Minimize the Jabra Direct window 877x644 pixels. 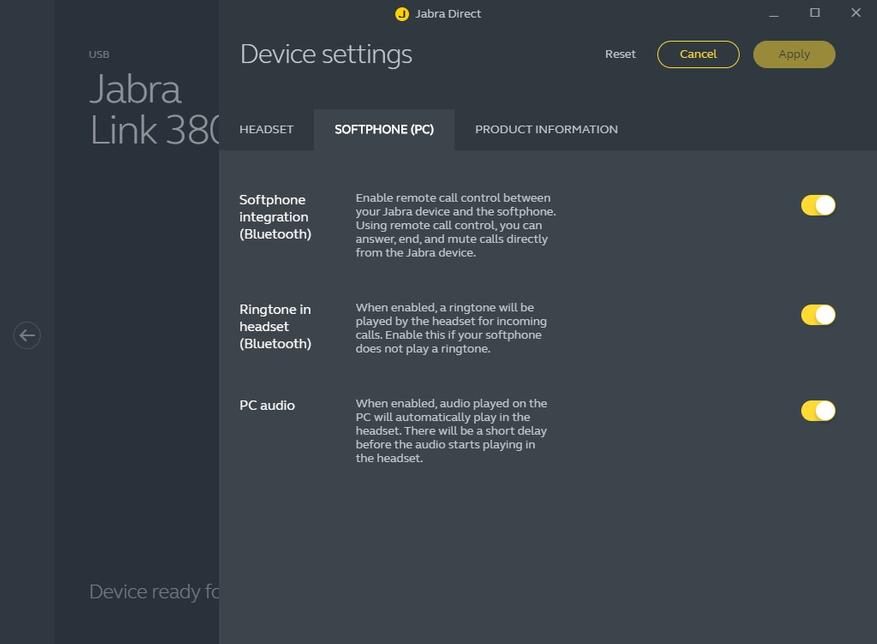click(774, 14)
